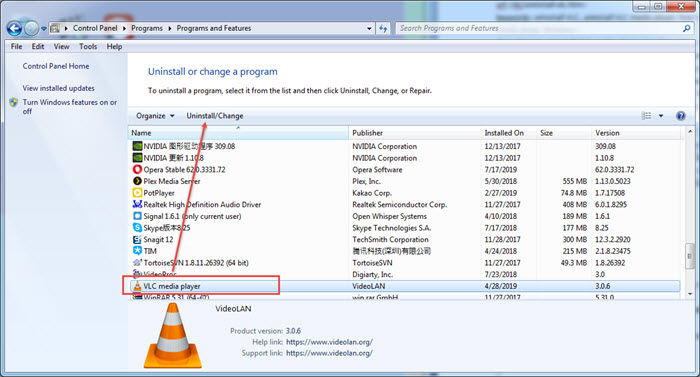Open the Support link videolan.org URL
The image size is (700, 377).
tap(329, 353)
